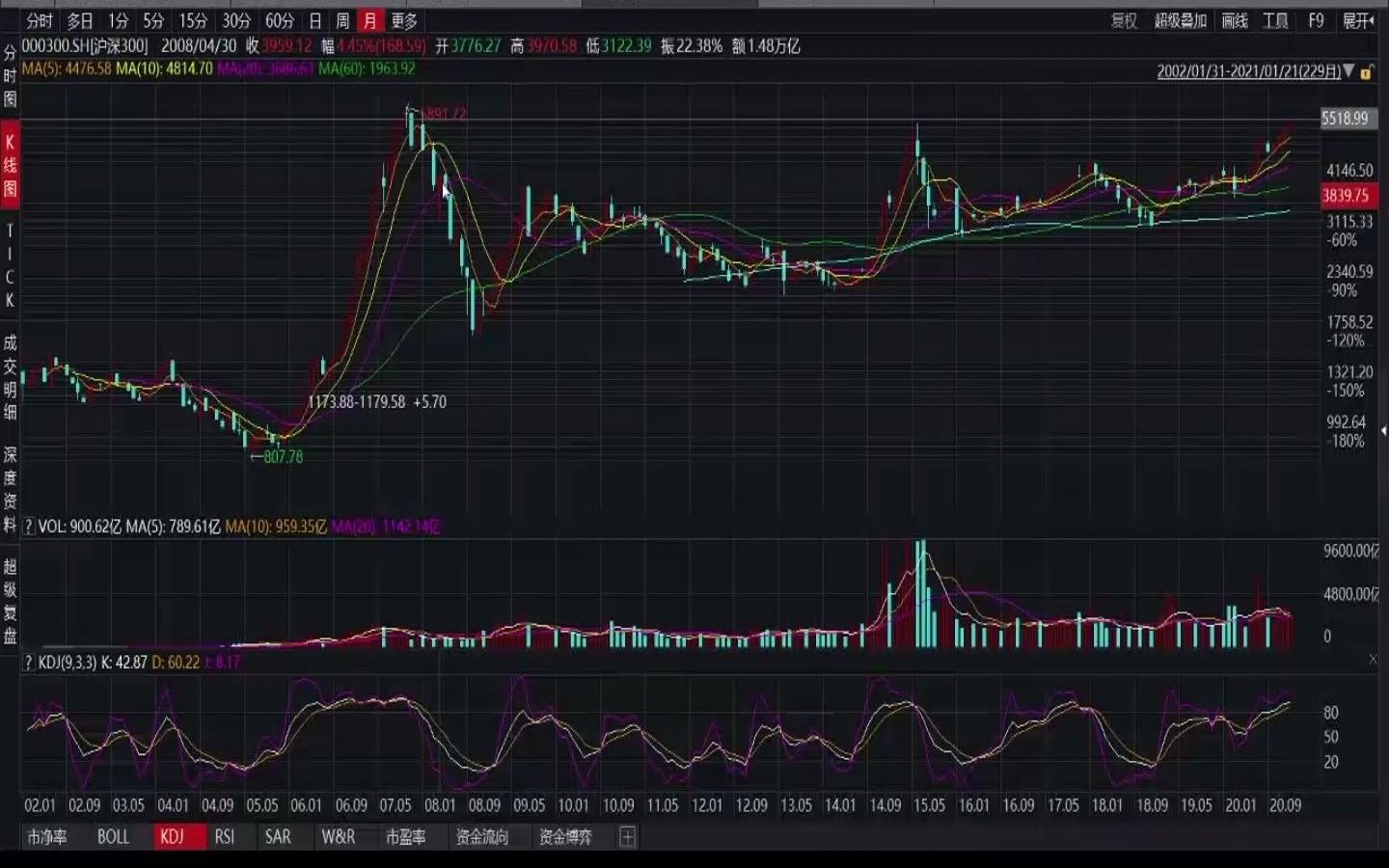1389x868 pixels.
Task: Switch indicator to W&R
Action: click(338, 837)
